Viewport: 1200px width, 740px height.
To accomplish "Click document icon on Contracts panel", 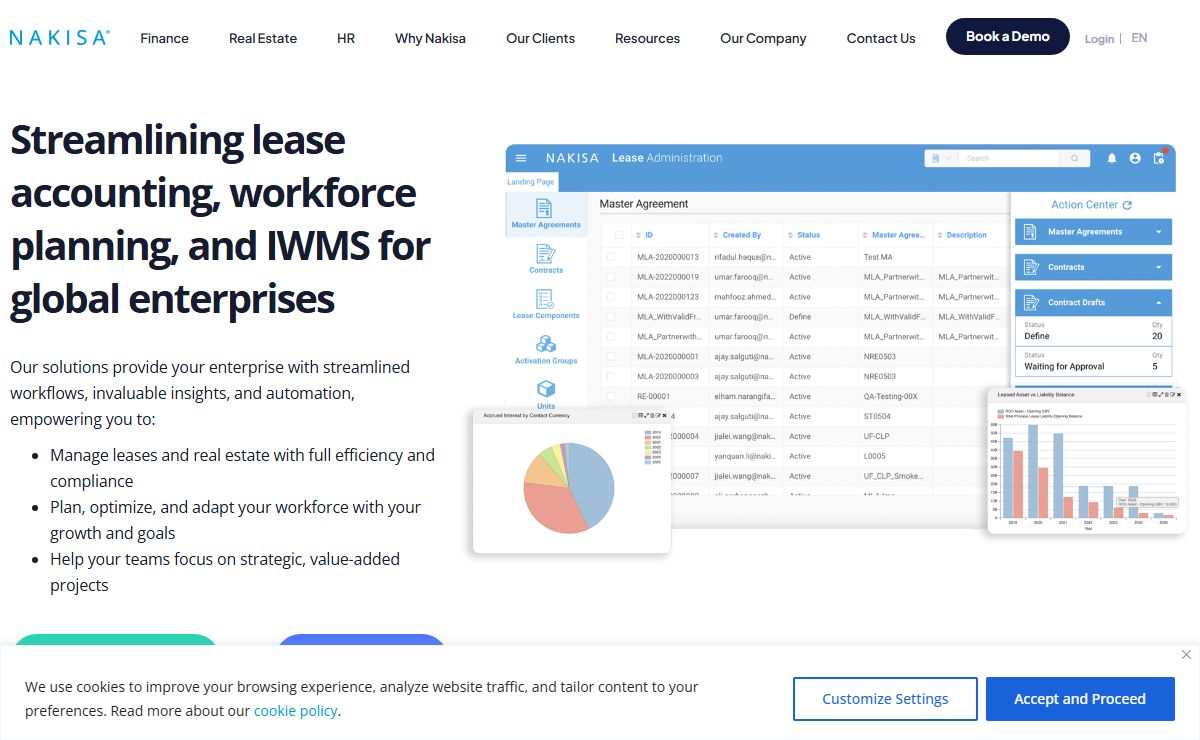I will [1030, 267].
